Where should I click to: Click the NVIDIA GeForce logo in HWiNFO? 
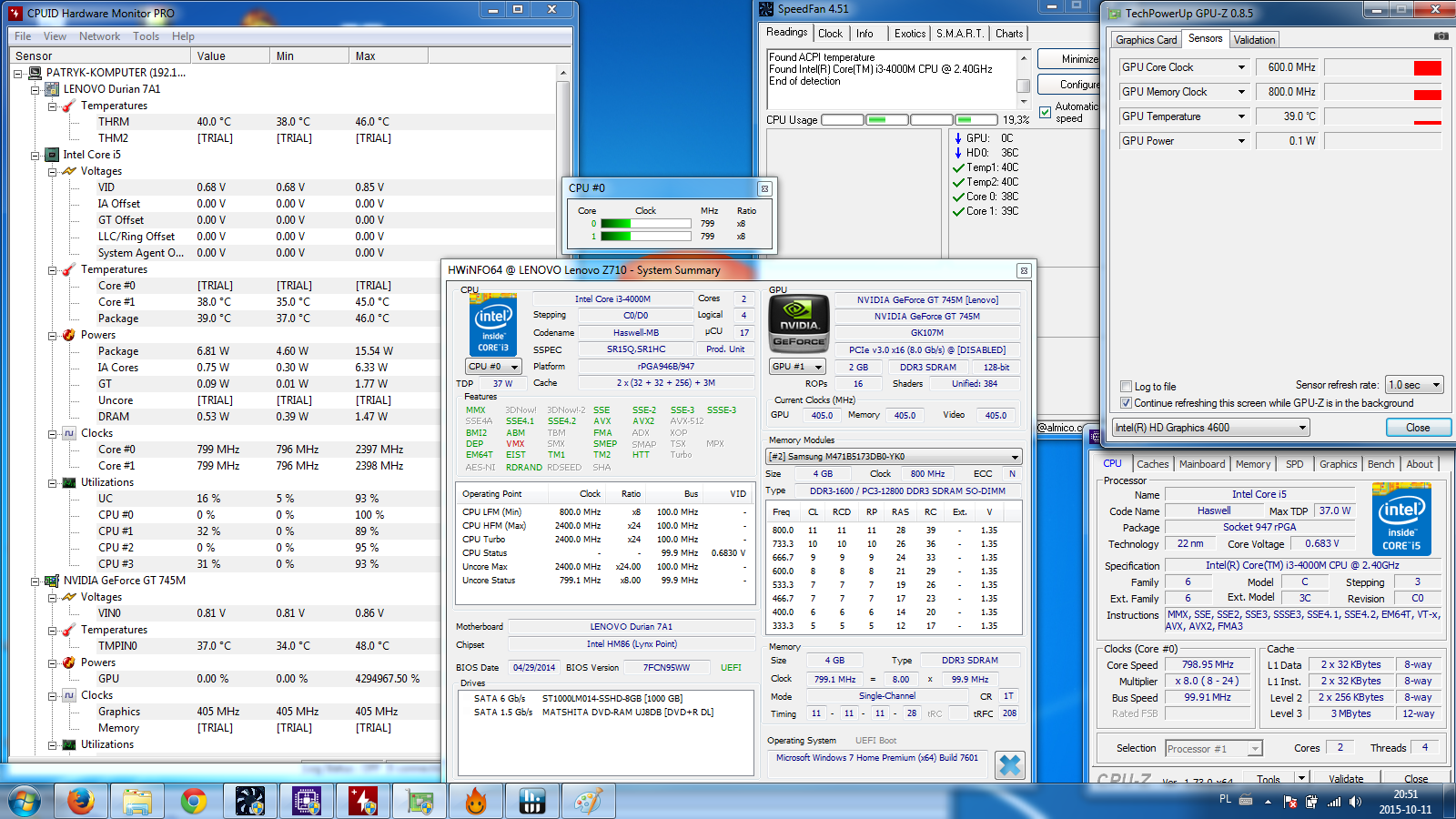tap(799, 324)
